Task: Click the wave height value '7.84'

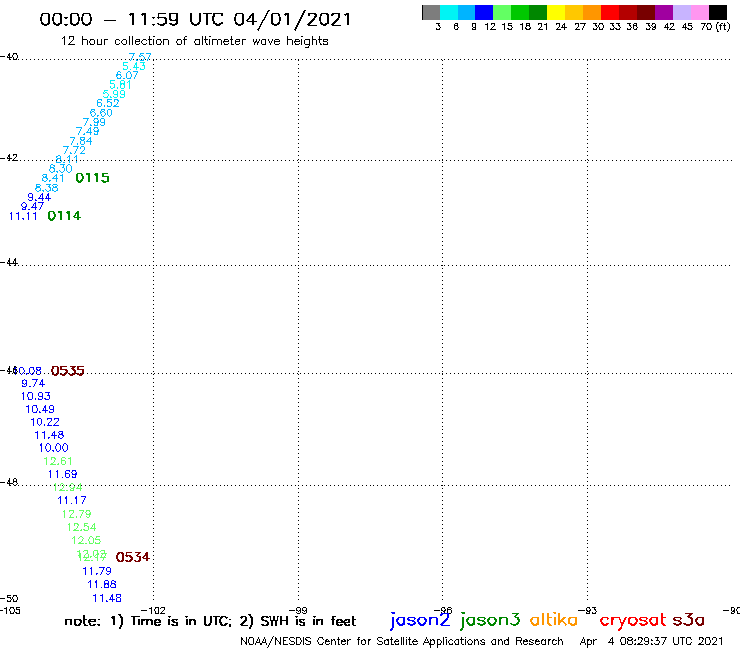Action: point(81,141)
